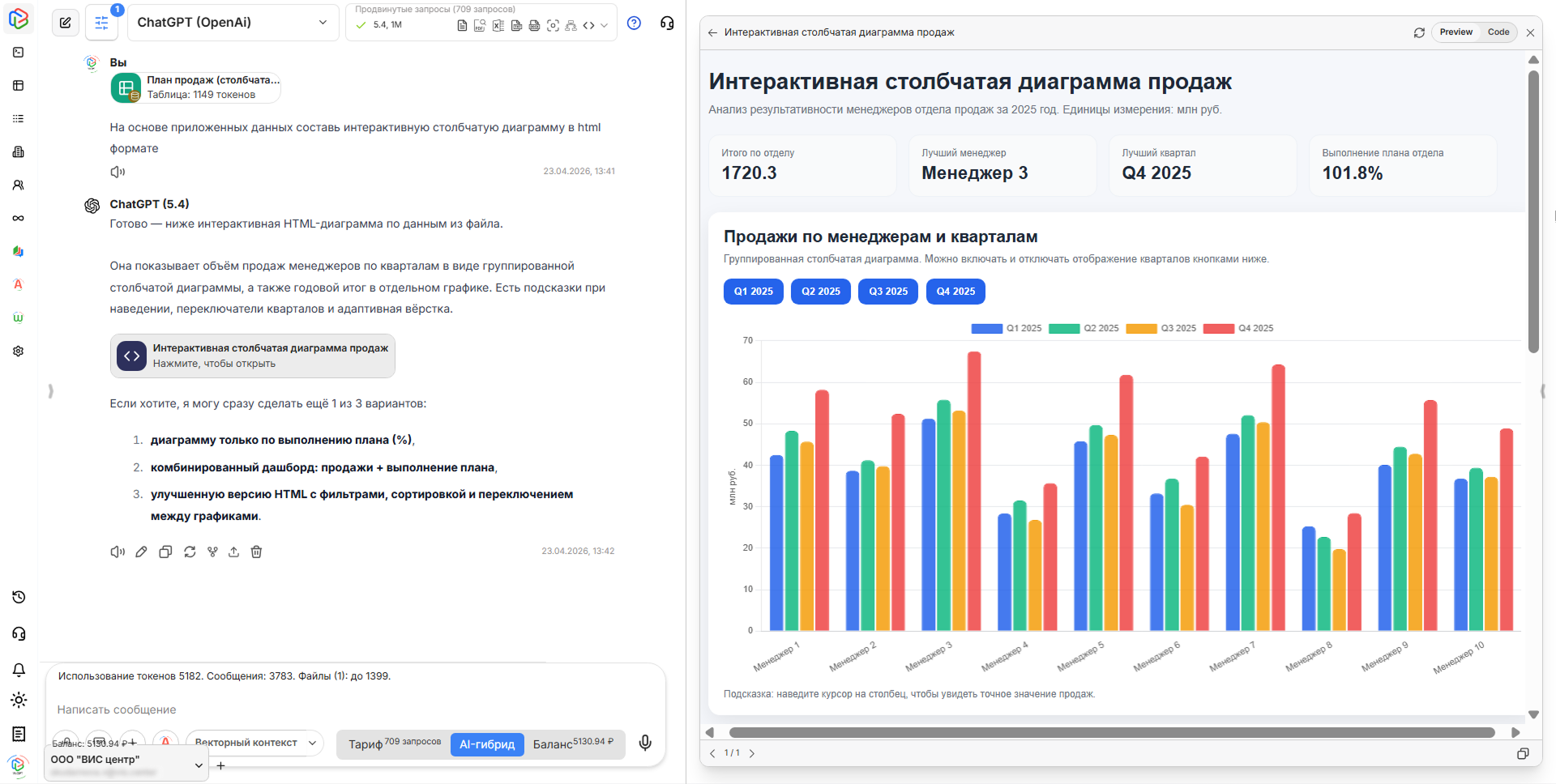Screen dimensions: 1556x784
Task: Select the Excel export icon in the toolbar
Action: [498, 25]
